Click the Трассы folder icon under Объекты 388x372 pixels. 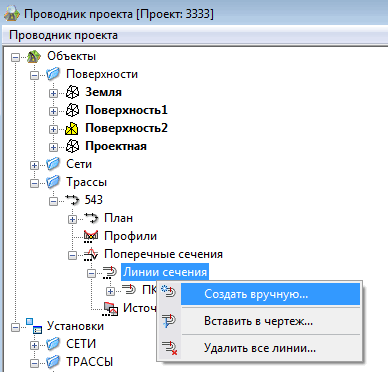tap(53, 182)
